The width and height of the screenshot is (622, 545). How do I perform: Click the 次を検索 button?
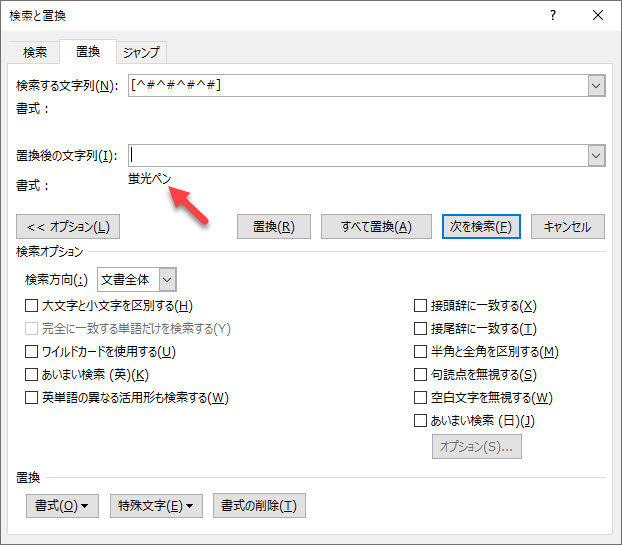pos(481,226)
